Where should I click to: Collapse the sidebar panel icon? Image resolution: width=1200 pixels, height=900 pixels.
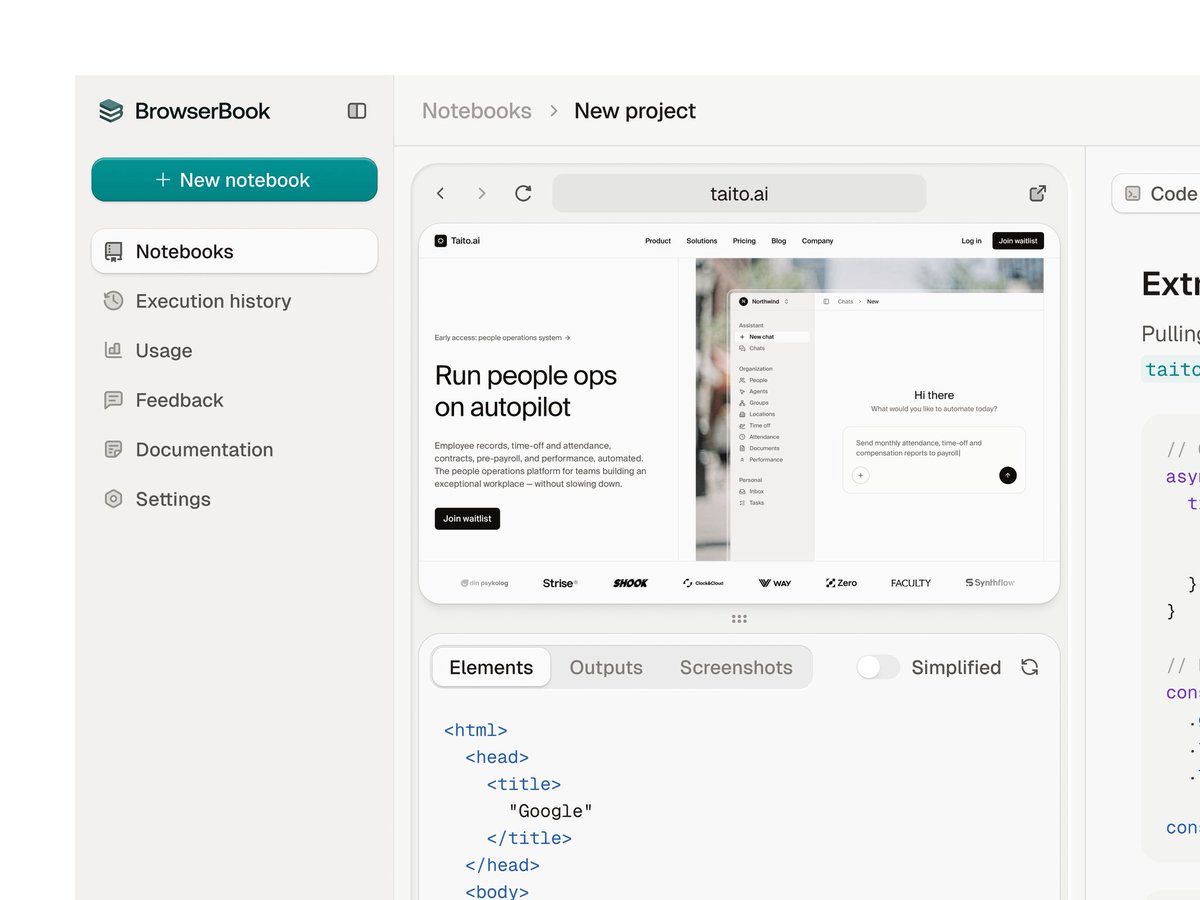(357, 111)
